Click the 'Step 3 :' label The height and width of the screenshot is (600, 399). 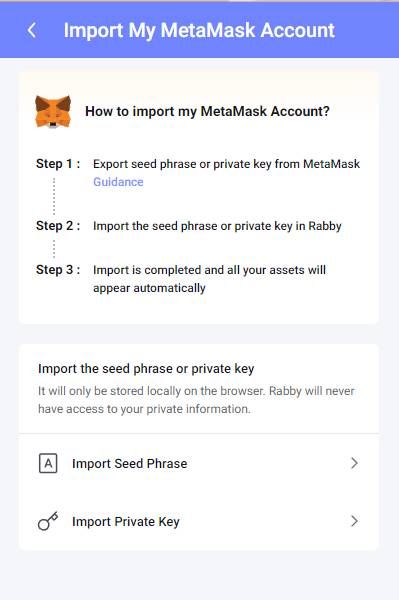(58, 270)
